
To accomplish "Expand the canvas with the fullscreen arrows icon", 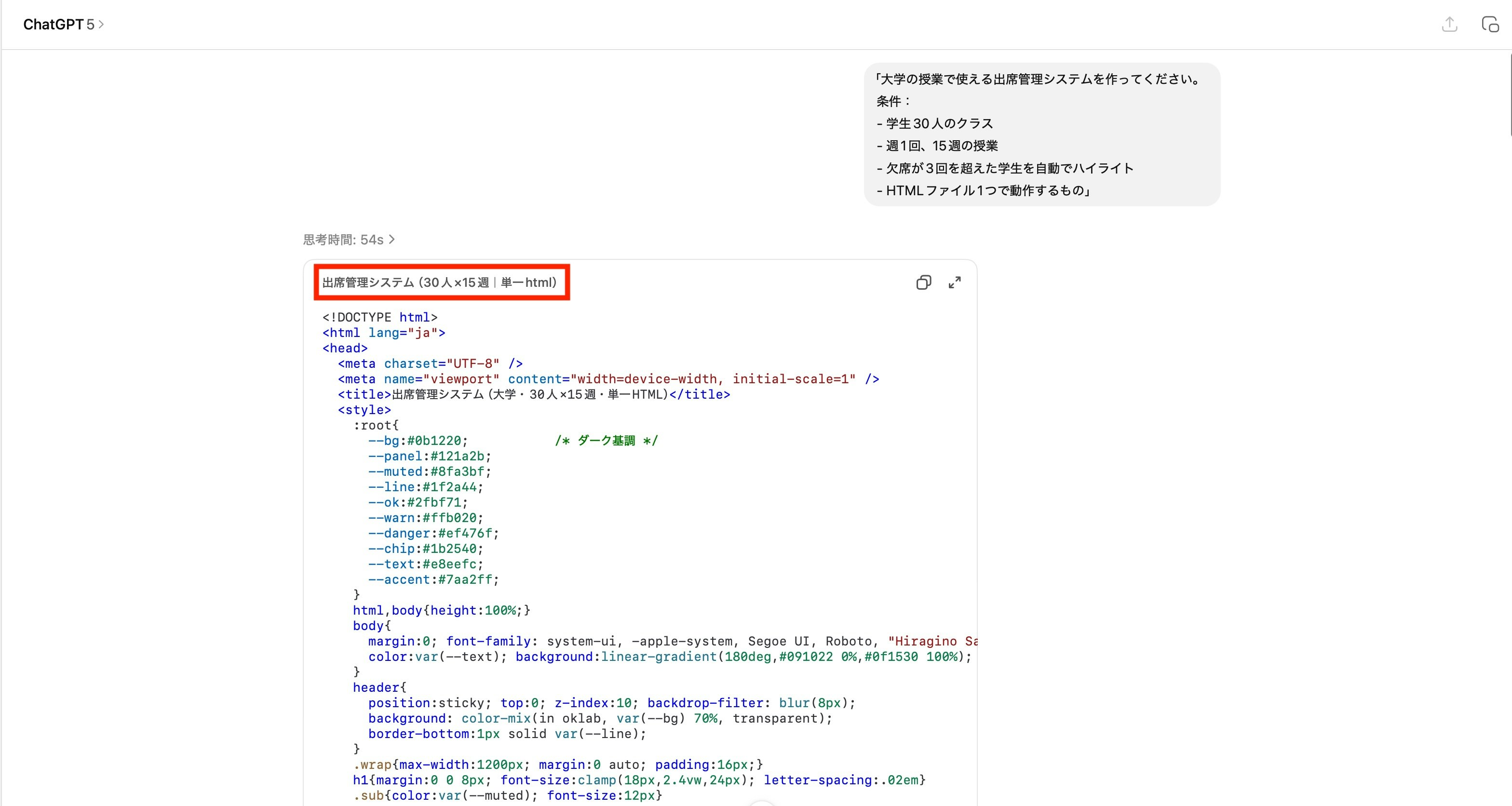I will (x=954, y=283).
